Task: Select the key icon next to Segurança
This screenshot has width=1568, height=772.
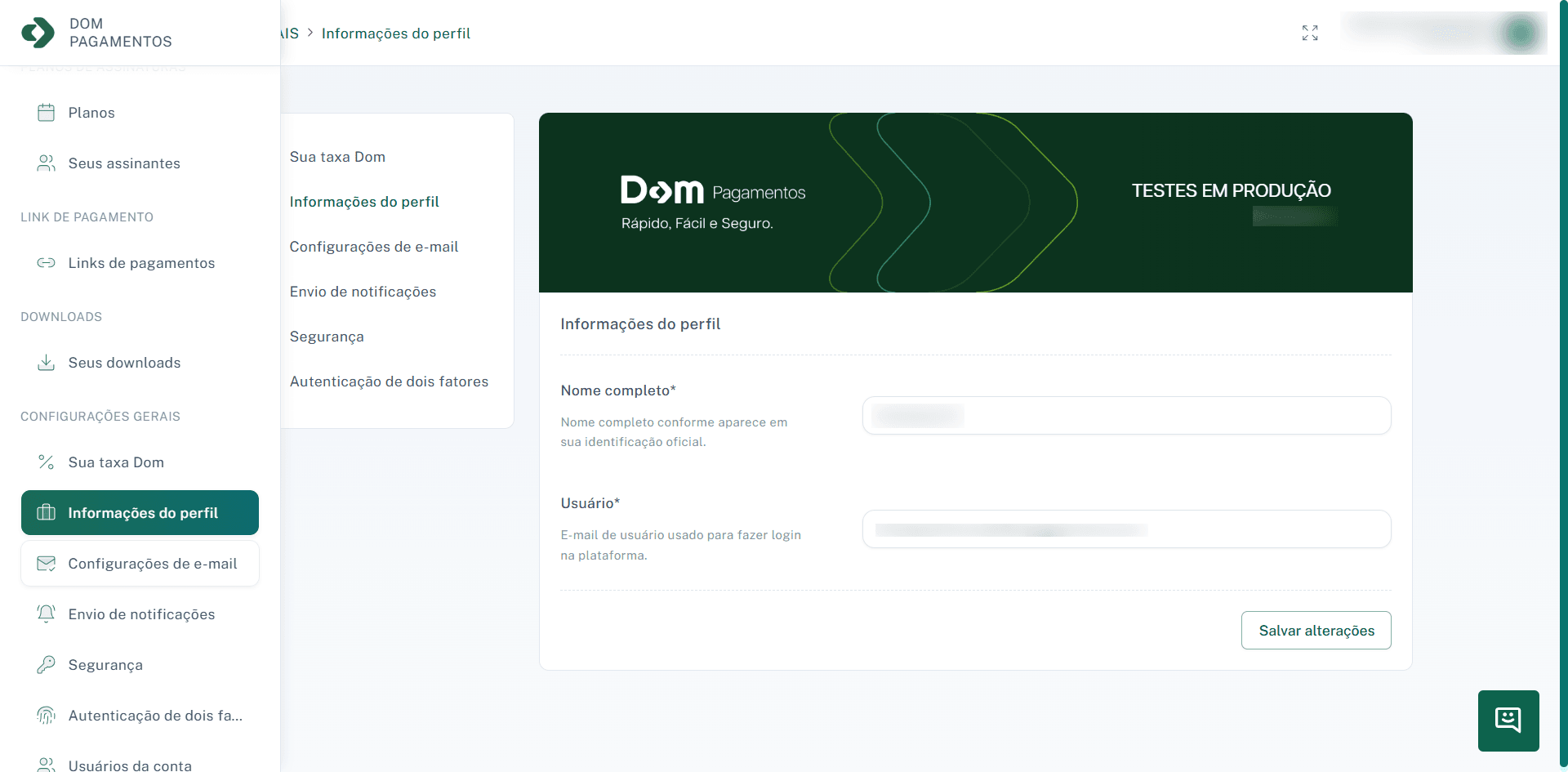Action: 47,664
